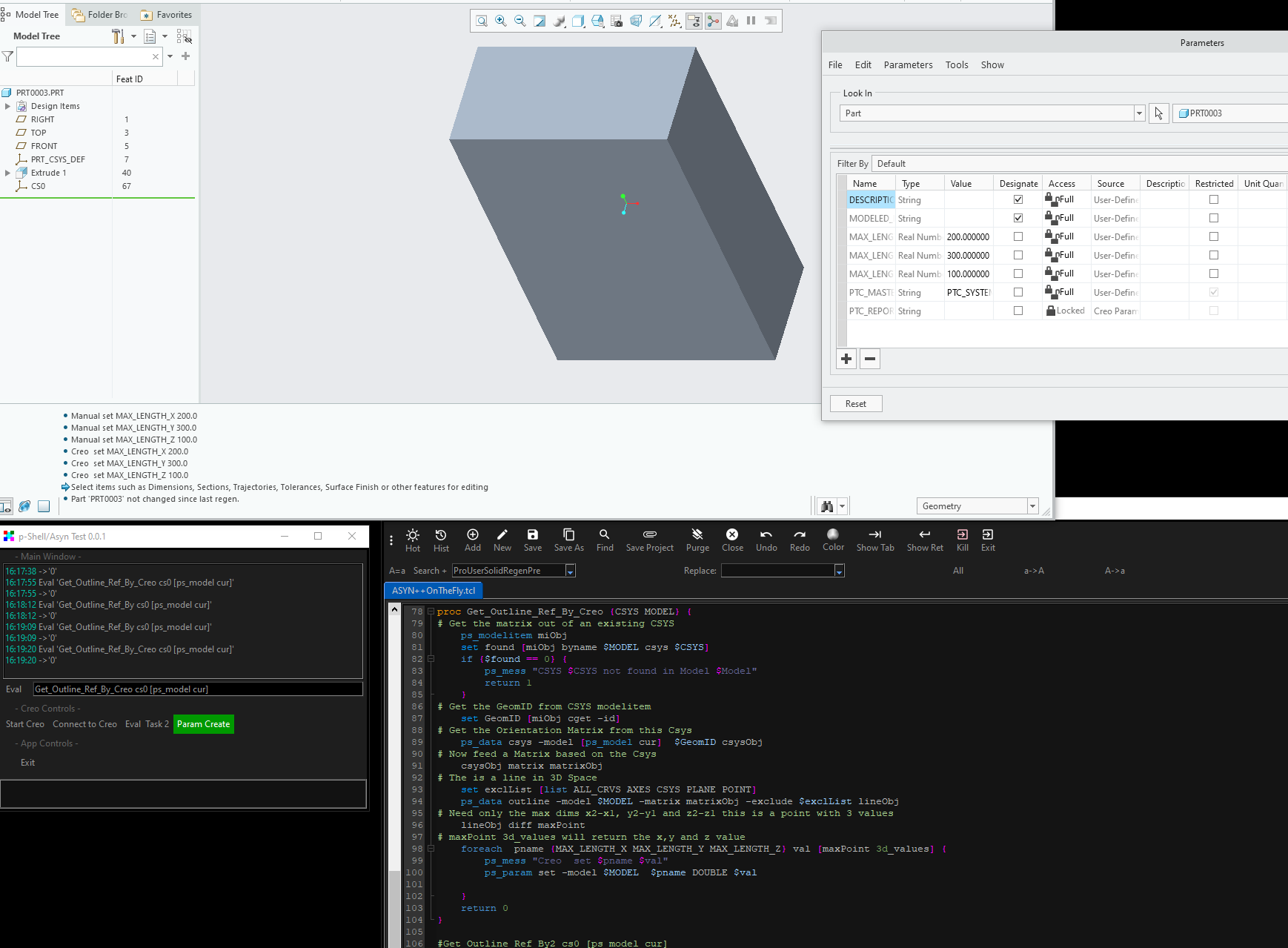Open the Saved Views icon
The width and height of the screenshot is (1288, 948).
point(597,20)
